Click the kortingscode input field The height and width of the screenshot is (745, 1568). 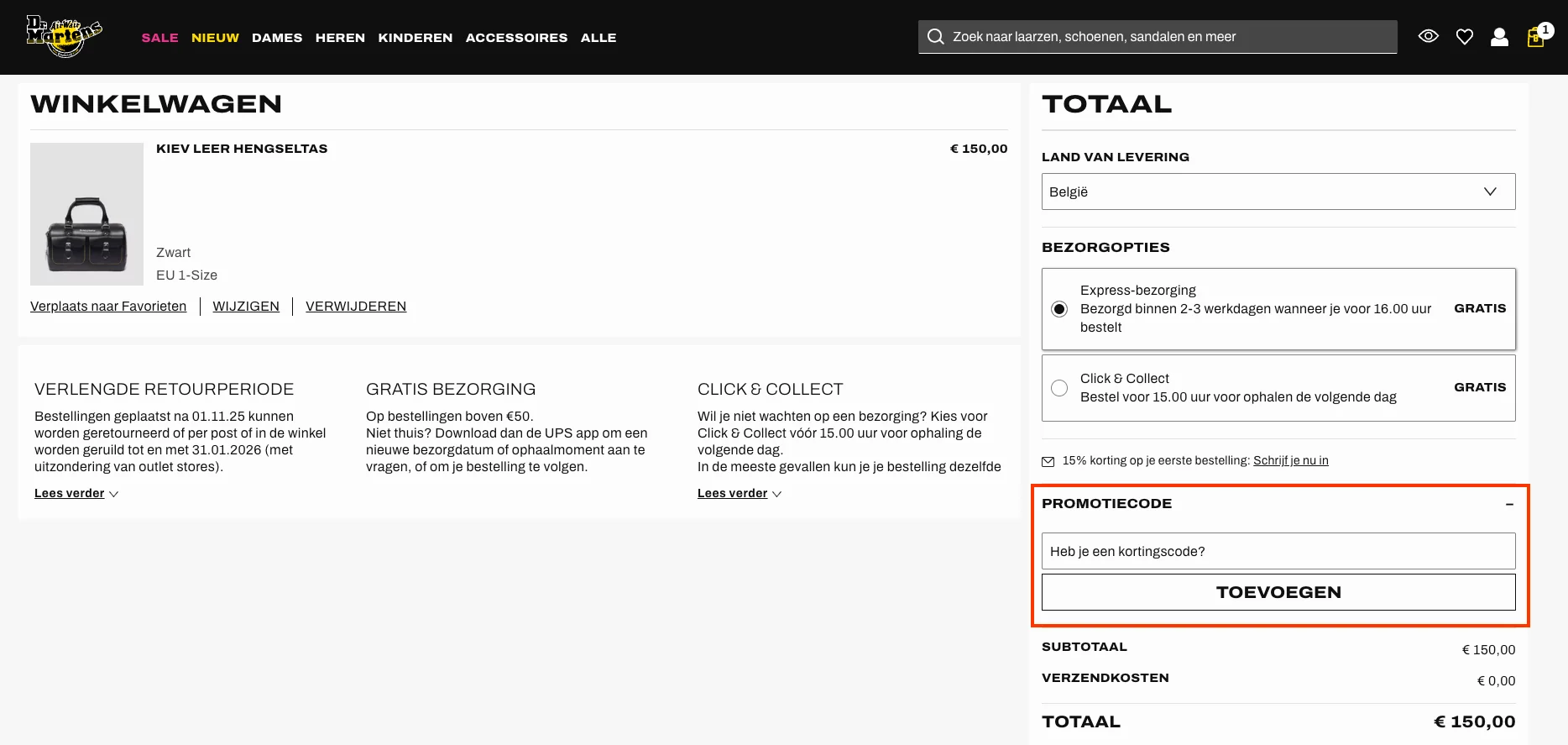point(1278,551)
